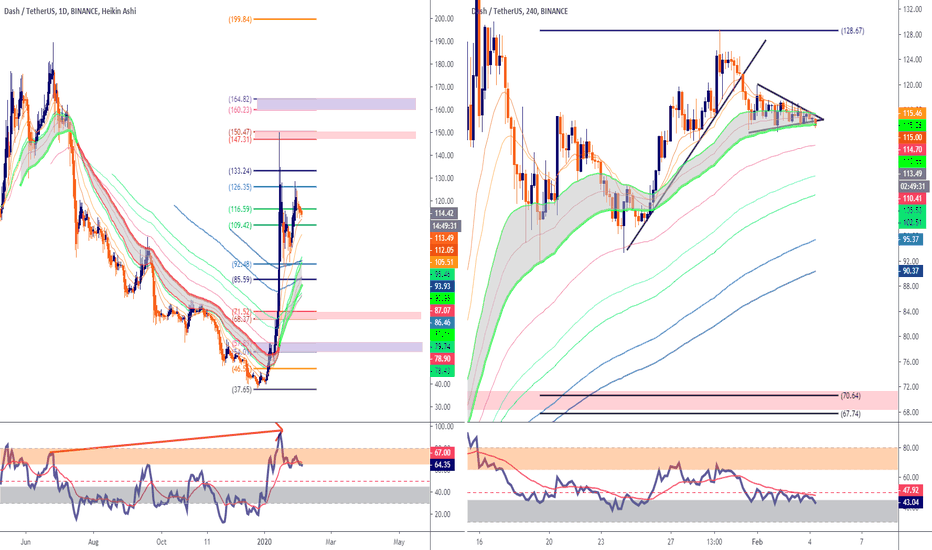Click the 64.35 RSI value tag
This screenshot has height=550, width=932.
click(x=443, y=465)
